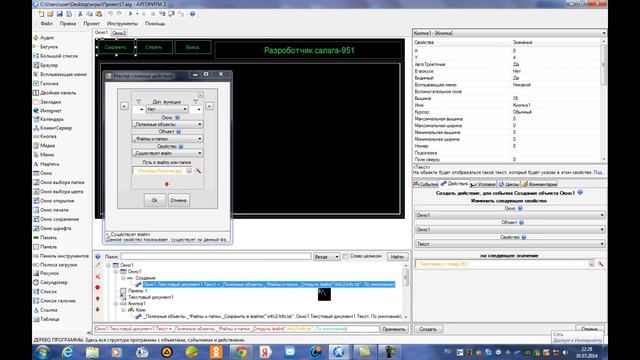640x360 pixels.
Task: Open the Полезные объекты dropdown in the wizard
Action: pos(168,124)
